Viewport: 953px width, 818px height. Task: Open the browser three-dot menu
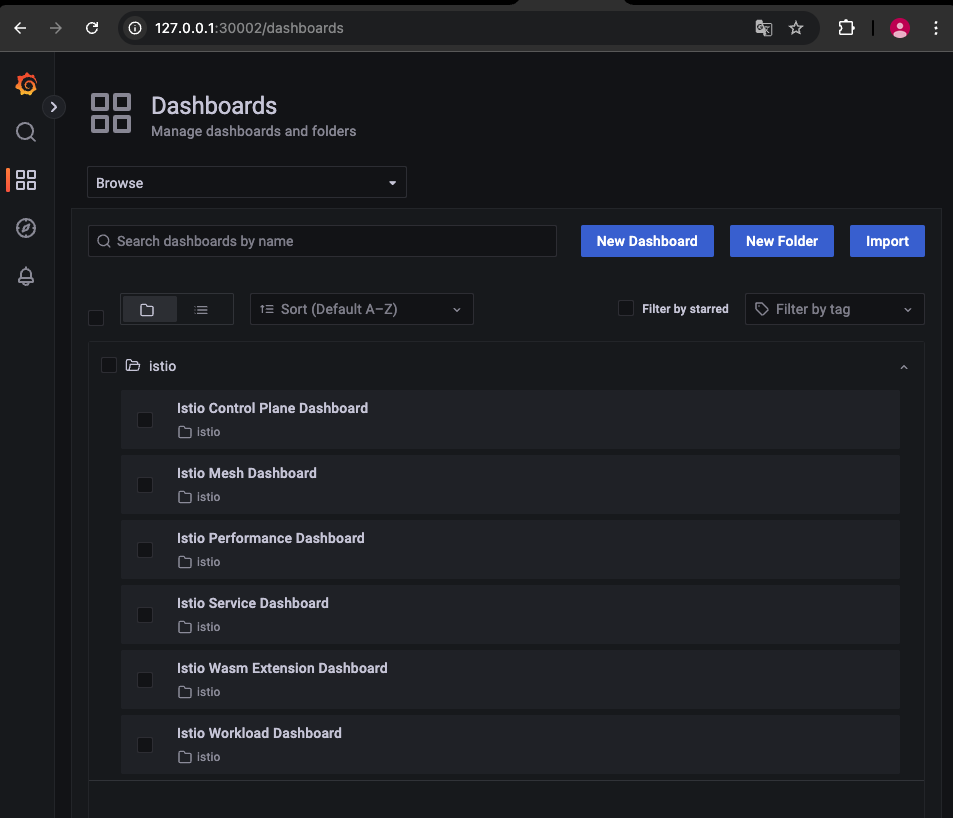point(935,28)
